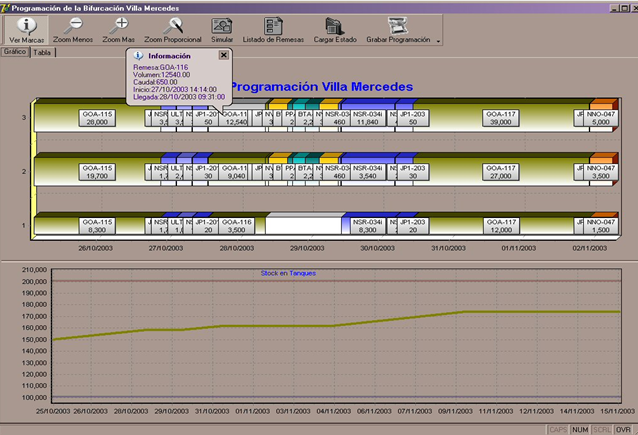The width and height of the screenshot is (638, 435).
Task: Click the Grabar Programación icon
Action: click(398, 26)
